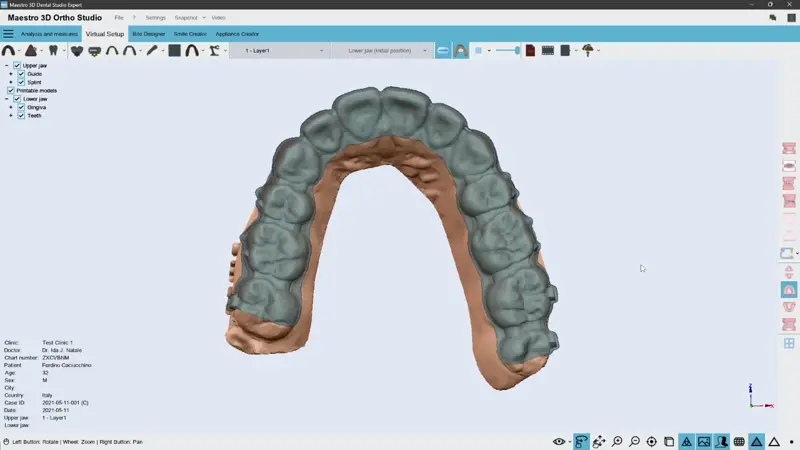Click the molar-shaped base tool icon
This screenshot has height=450, width=800.
coord(77,51)
